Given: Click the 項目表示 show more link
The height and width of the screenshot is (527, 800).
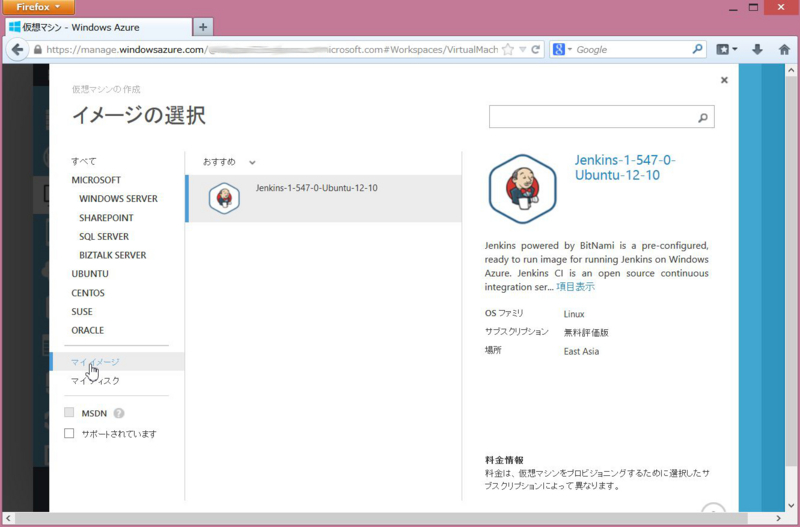Looking at the screenshot, I should [x=576, y=287].
